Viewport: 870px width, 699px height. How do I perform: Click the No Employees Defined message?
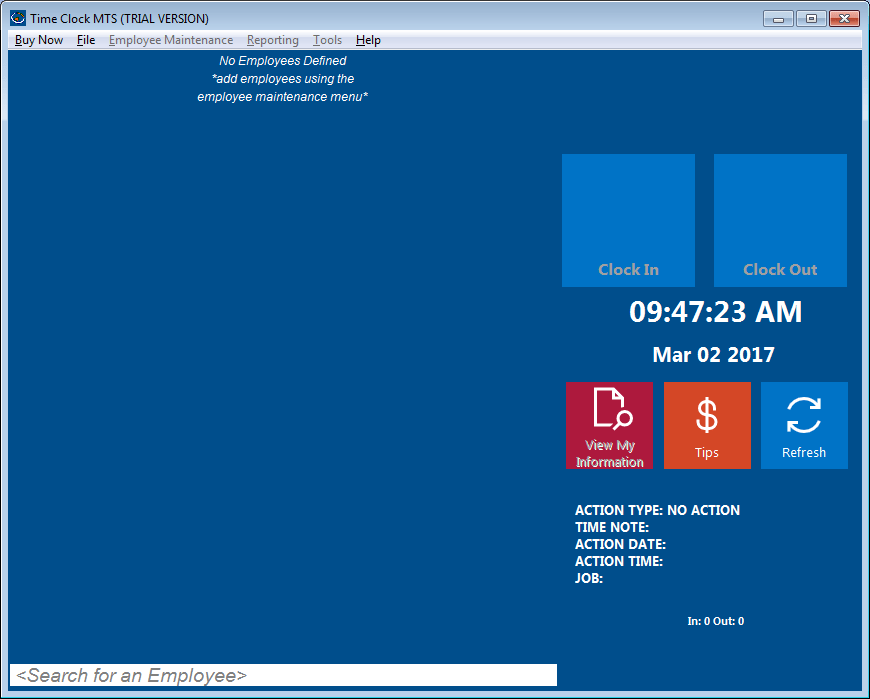coord(282,60)
